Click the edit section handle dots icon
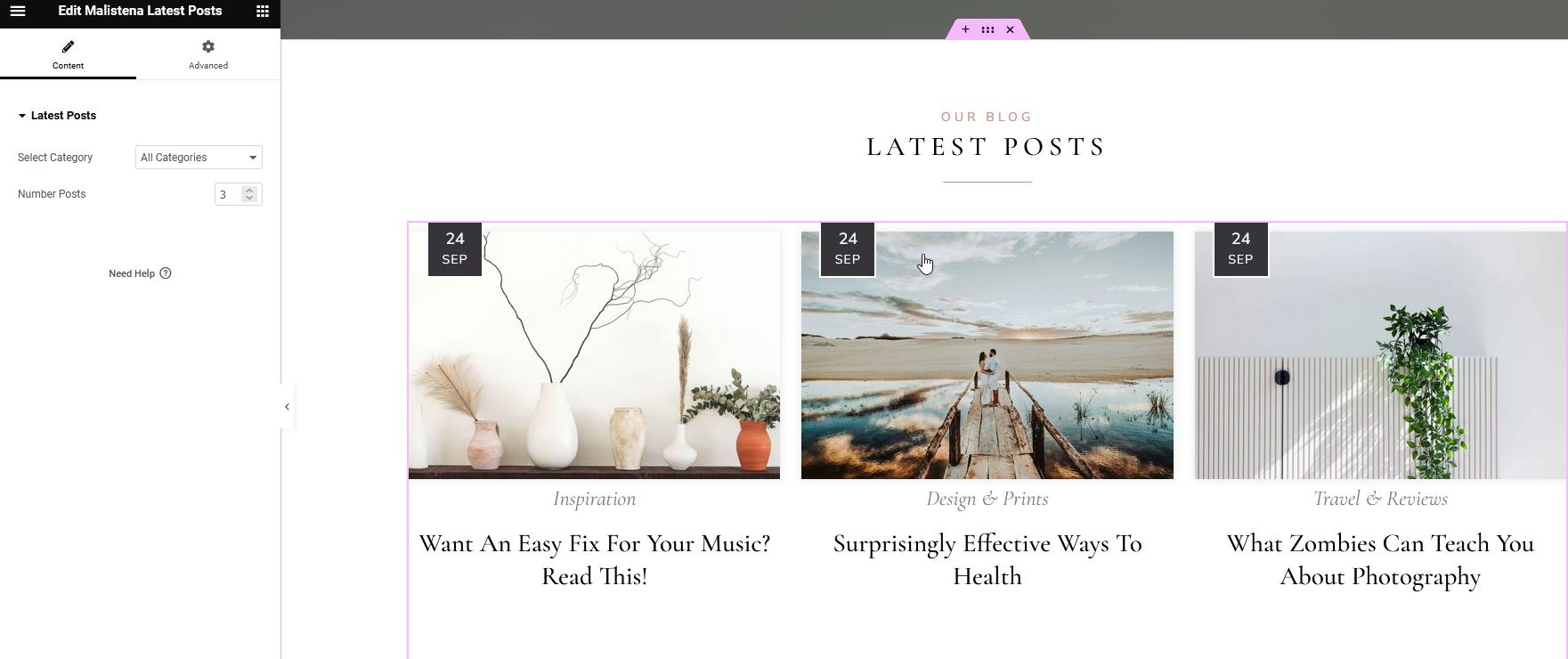1568x659 pixels. point(987,29)
